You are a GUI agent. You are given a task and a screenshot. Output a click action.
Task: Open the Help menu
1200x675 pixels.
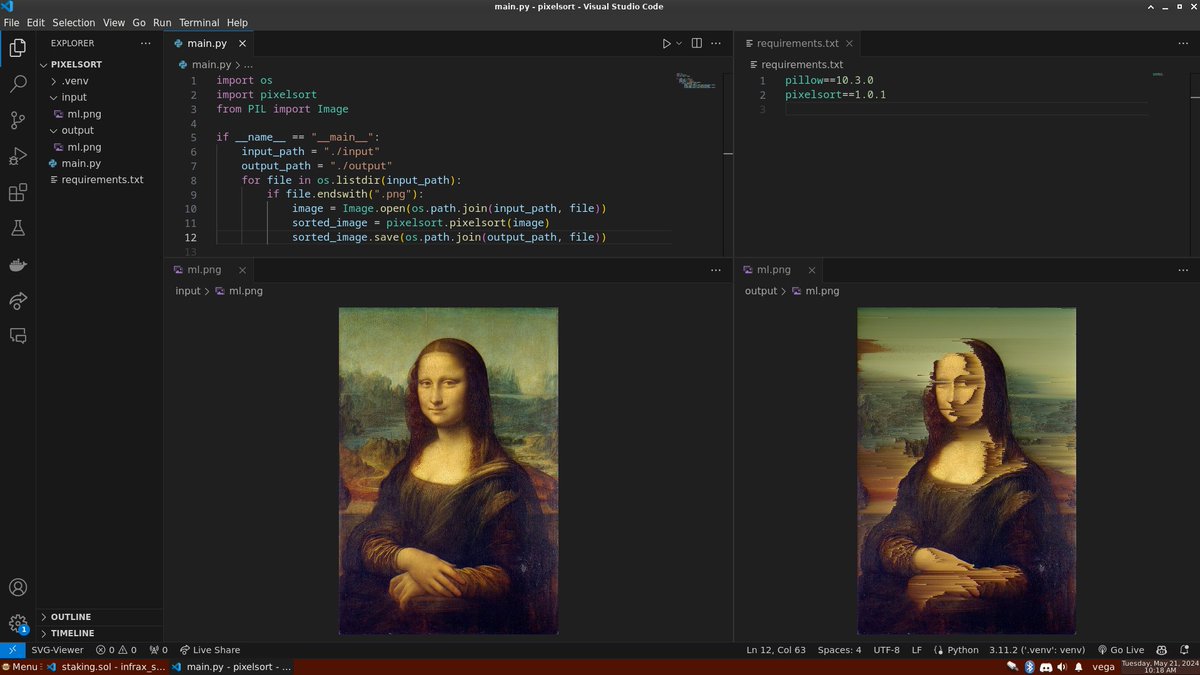pos(237,22)
